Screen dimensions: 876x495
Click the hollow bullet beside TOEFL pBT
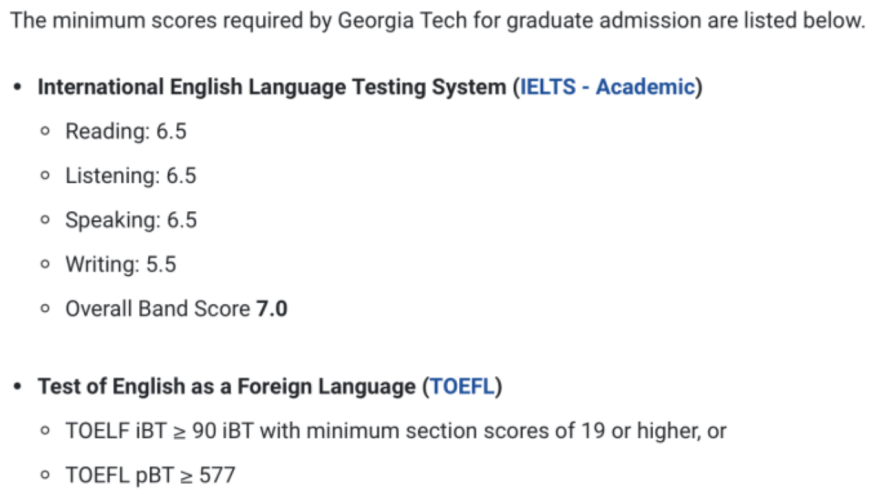pos(45,475)
